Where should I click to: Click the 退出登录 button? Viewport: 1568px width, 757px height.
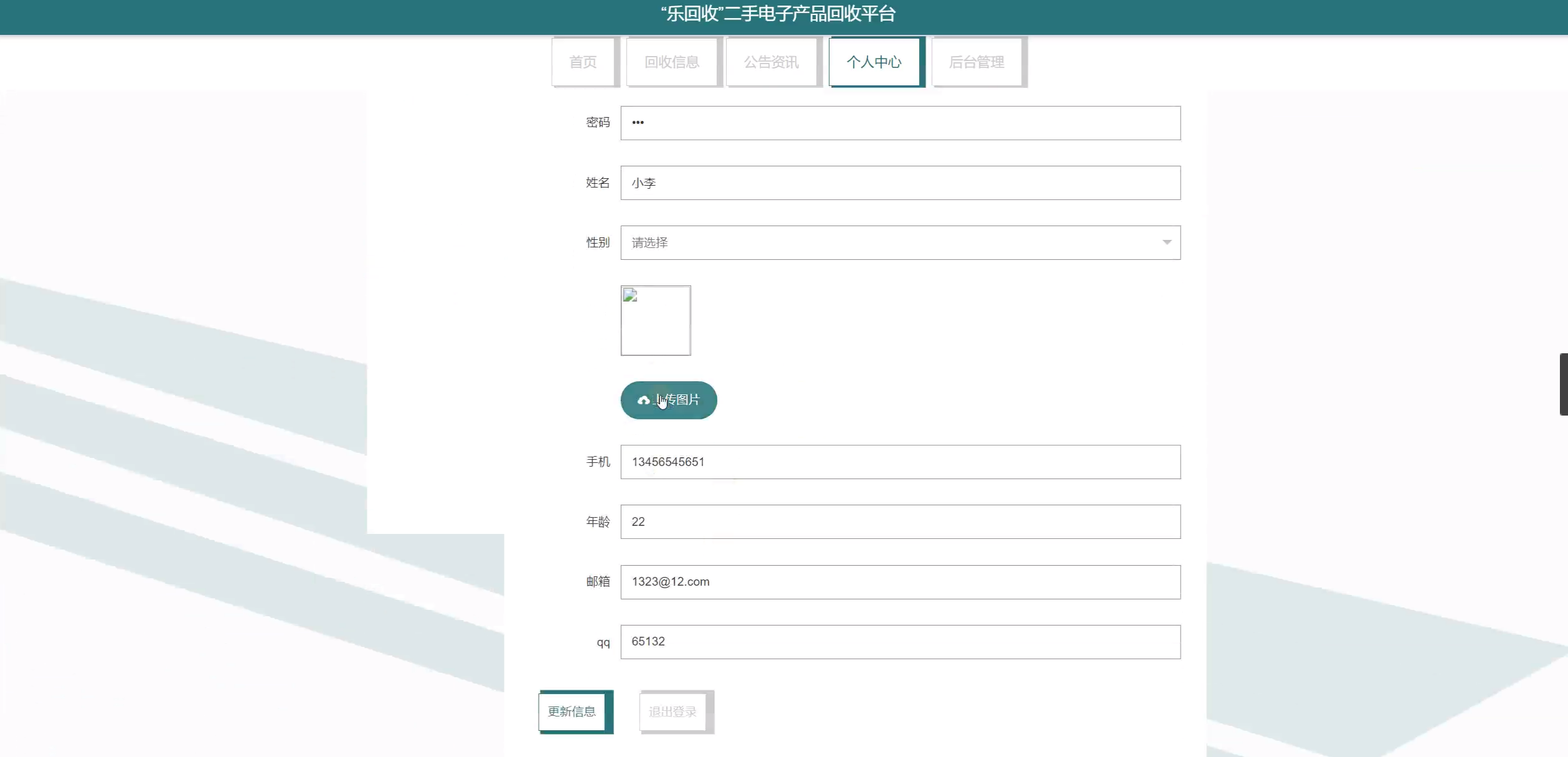pyautogui.click(x=673, y=712)
